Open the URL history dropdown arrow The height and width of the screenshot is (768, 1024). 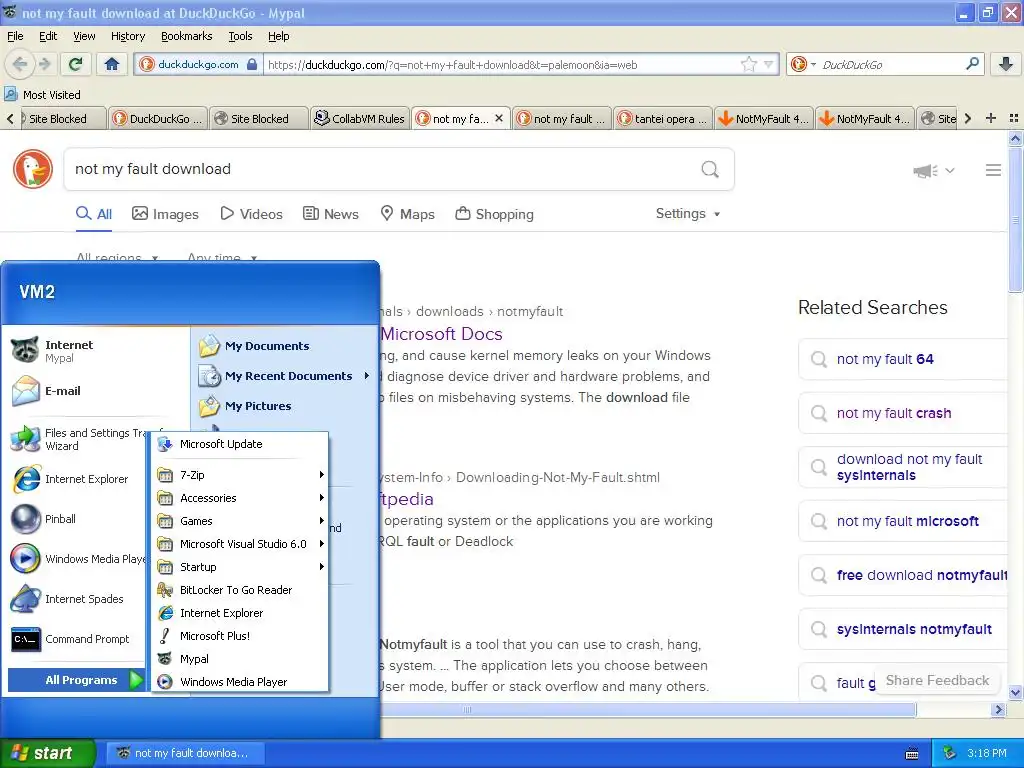(768, 64)
